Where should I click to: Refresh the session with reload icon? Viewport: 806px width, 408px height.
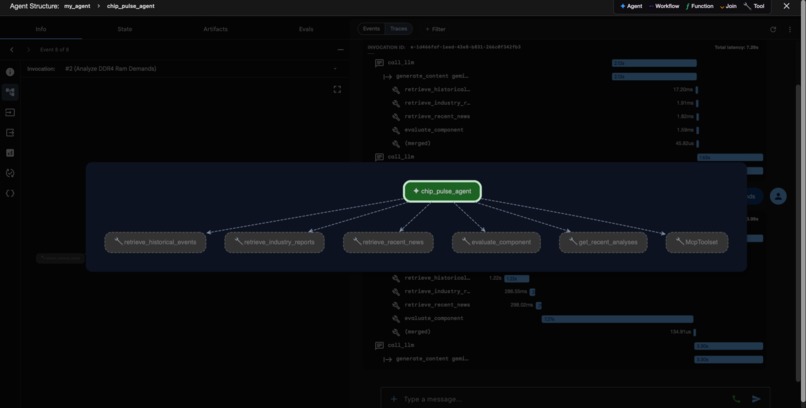(x=773, y=29)
